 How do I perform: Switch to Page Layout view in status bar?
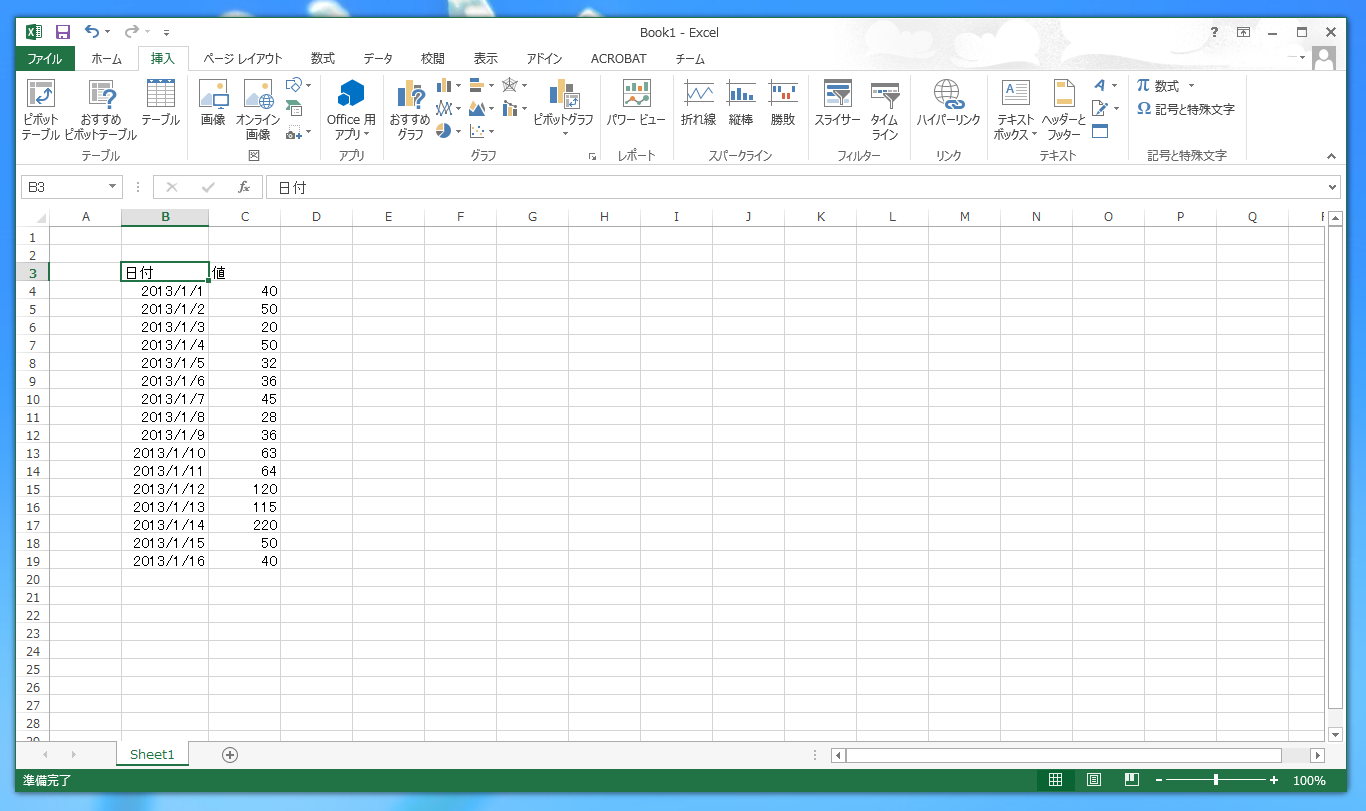coord(1094,780)
